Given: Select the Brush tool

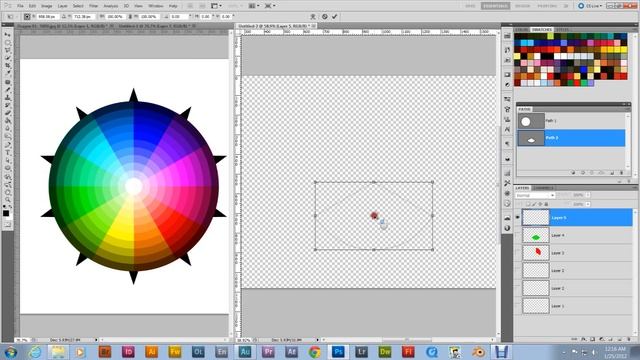Looking at the screenshot, I should 7,90.
